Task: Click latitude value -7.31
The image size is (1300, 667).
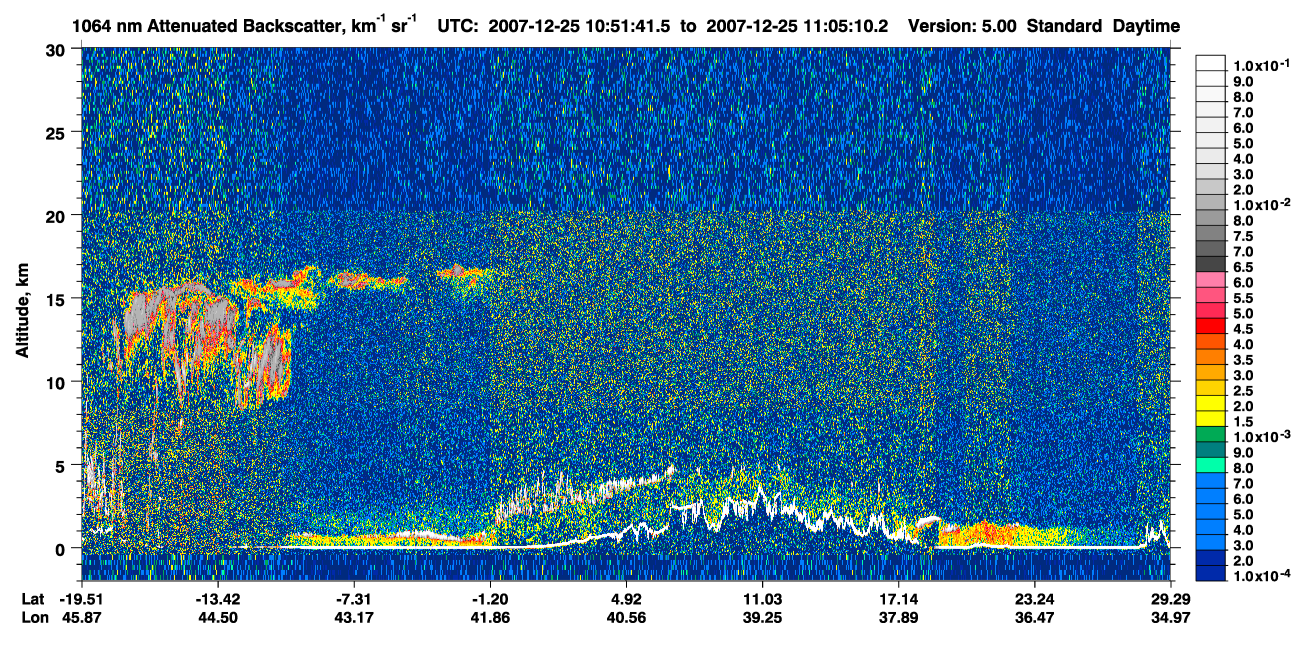Action: point(353,598)
